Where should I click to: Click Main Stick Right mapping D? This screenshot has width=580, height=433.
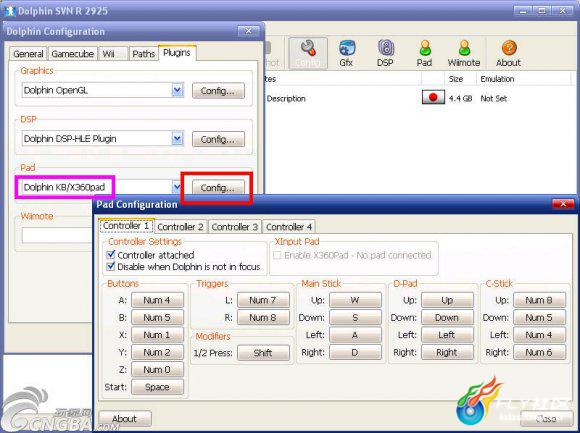355,352
